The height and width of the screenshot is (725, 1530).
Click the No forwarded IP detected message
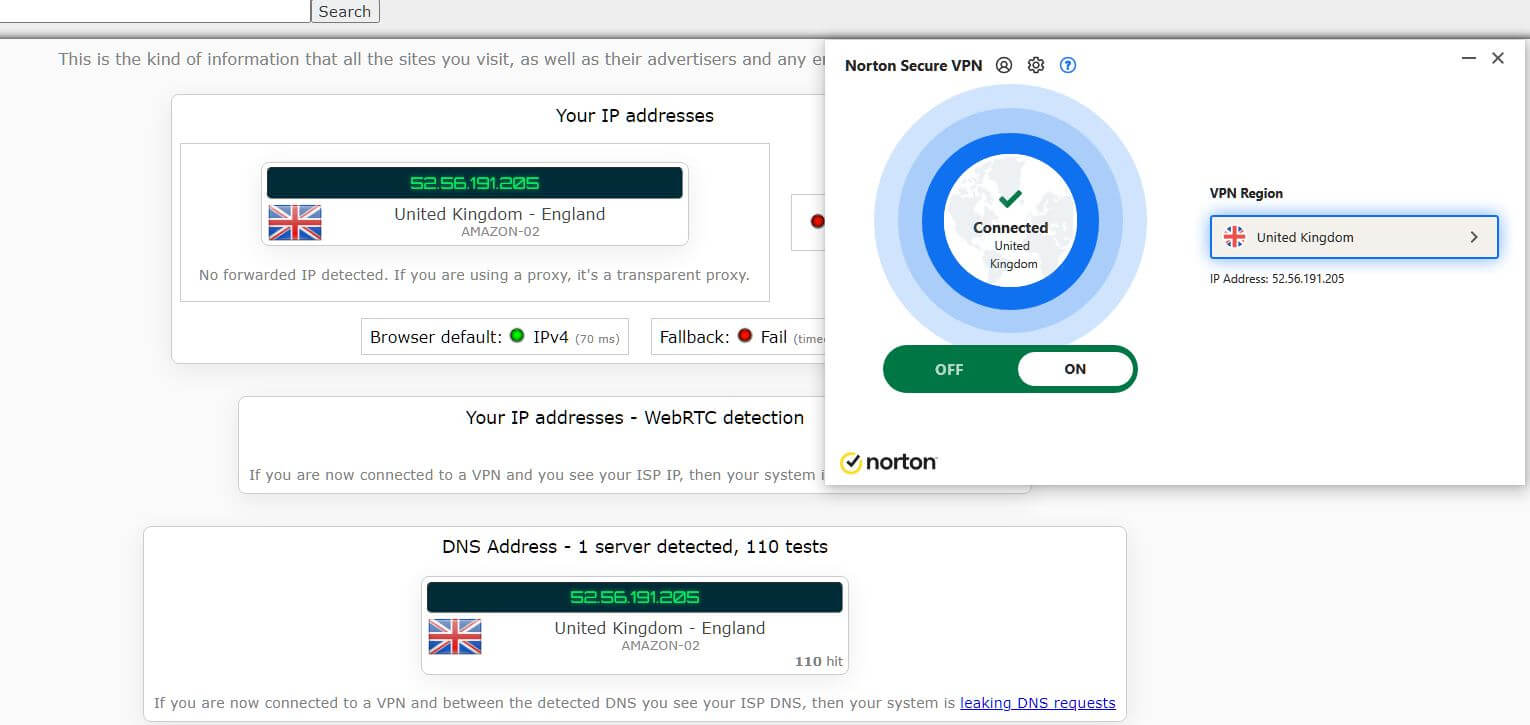click(474, 275)
